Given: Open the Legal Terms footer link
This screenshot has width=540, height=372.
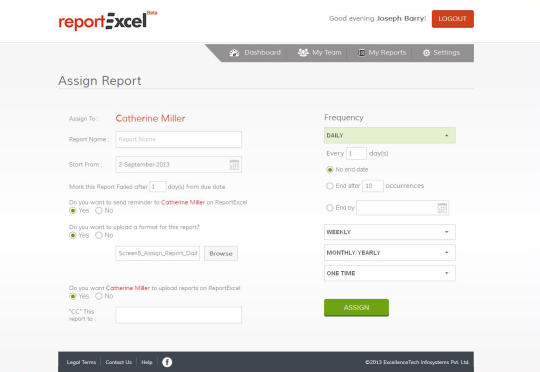Looking at the screenshot, I should pos(81,362).
